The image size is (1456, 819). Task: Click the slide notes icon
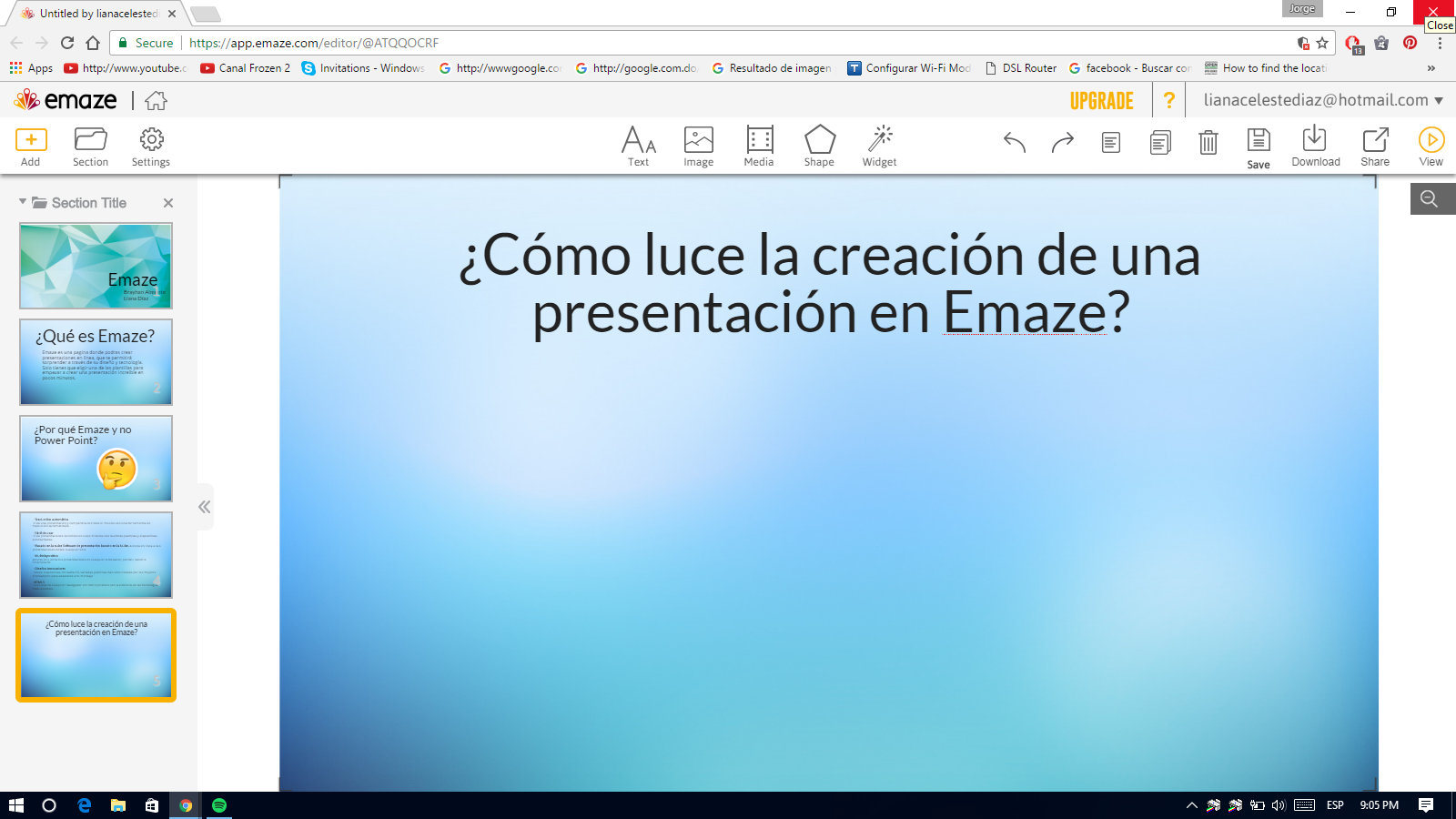coord(1111,143)
